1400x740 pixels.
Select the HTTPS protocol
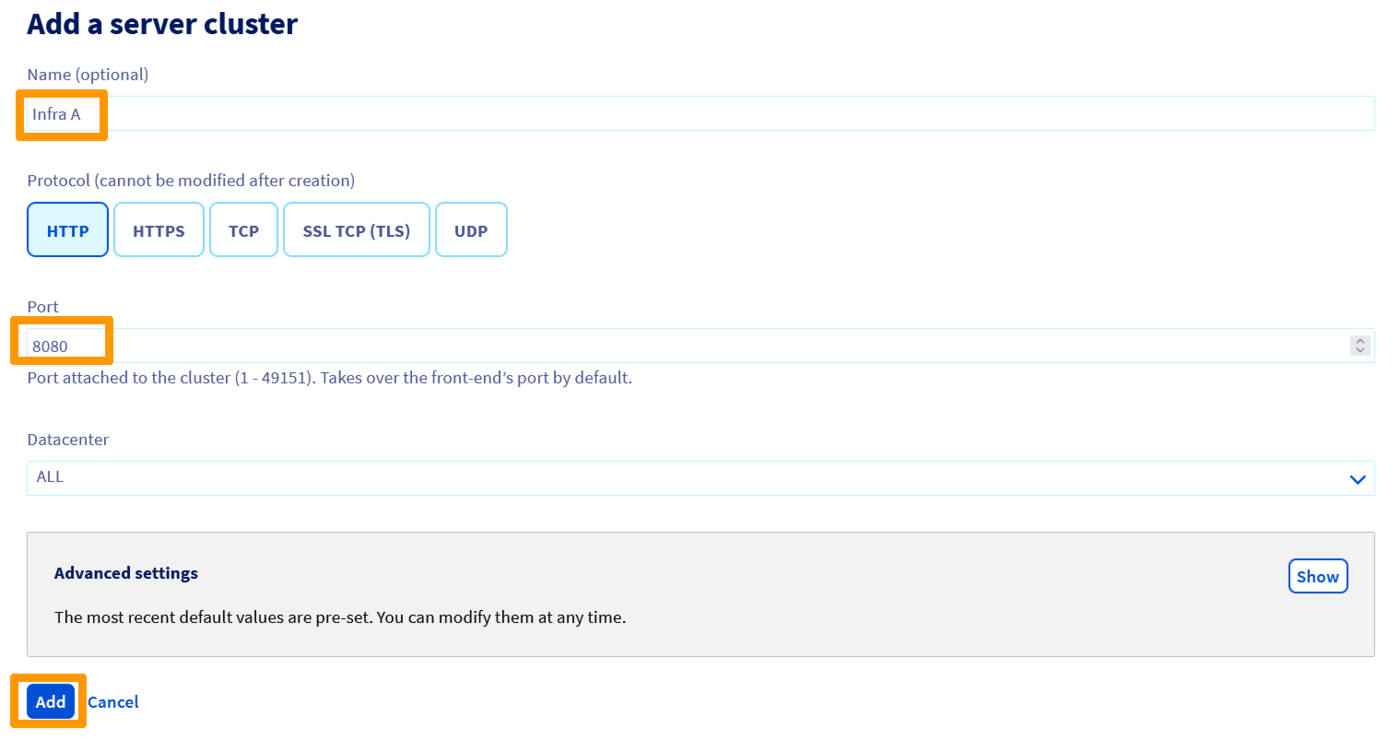pyautogui.click(x=158, y=229)
